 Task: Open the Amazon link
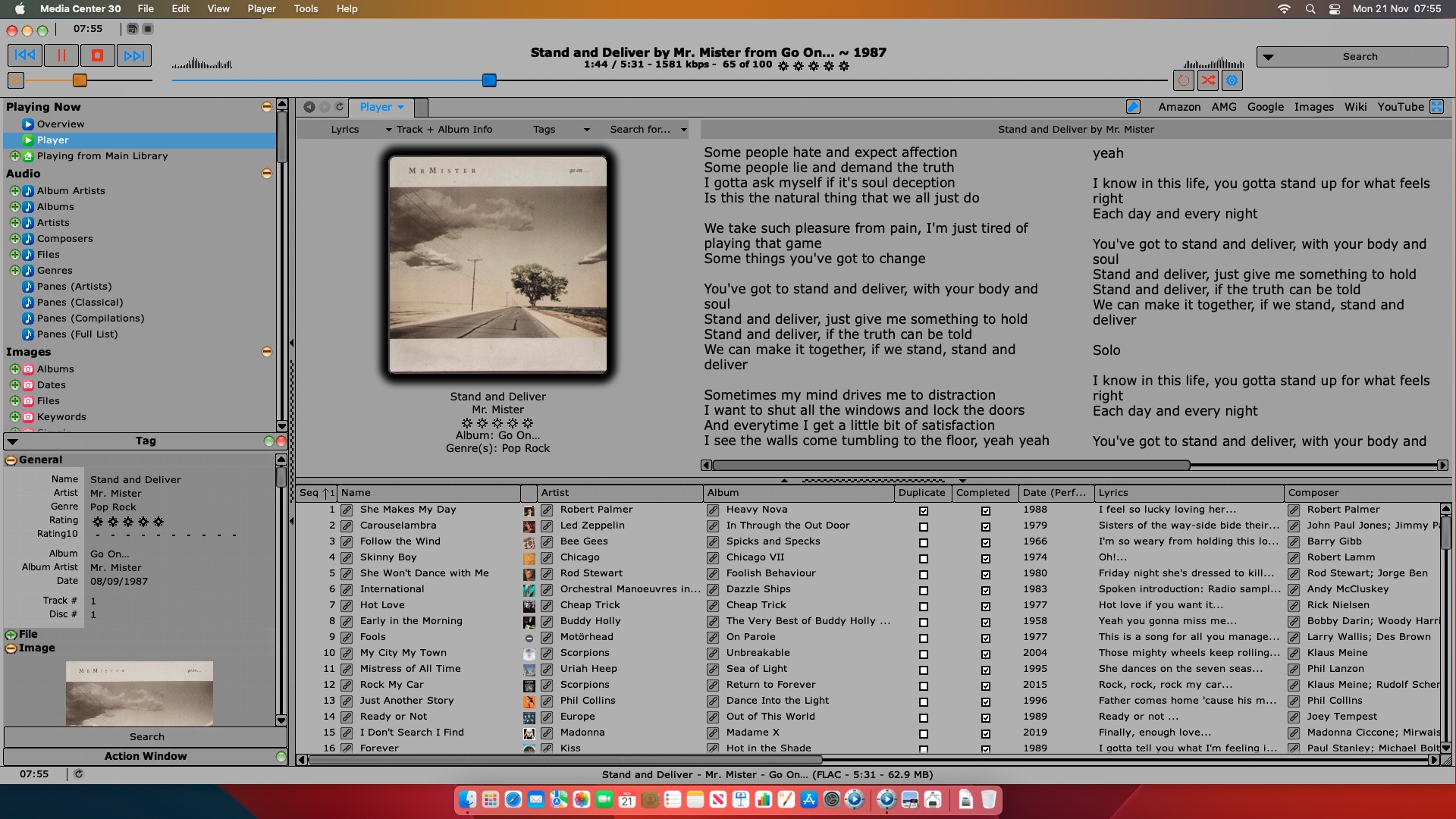coord(1179,107)
